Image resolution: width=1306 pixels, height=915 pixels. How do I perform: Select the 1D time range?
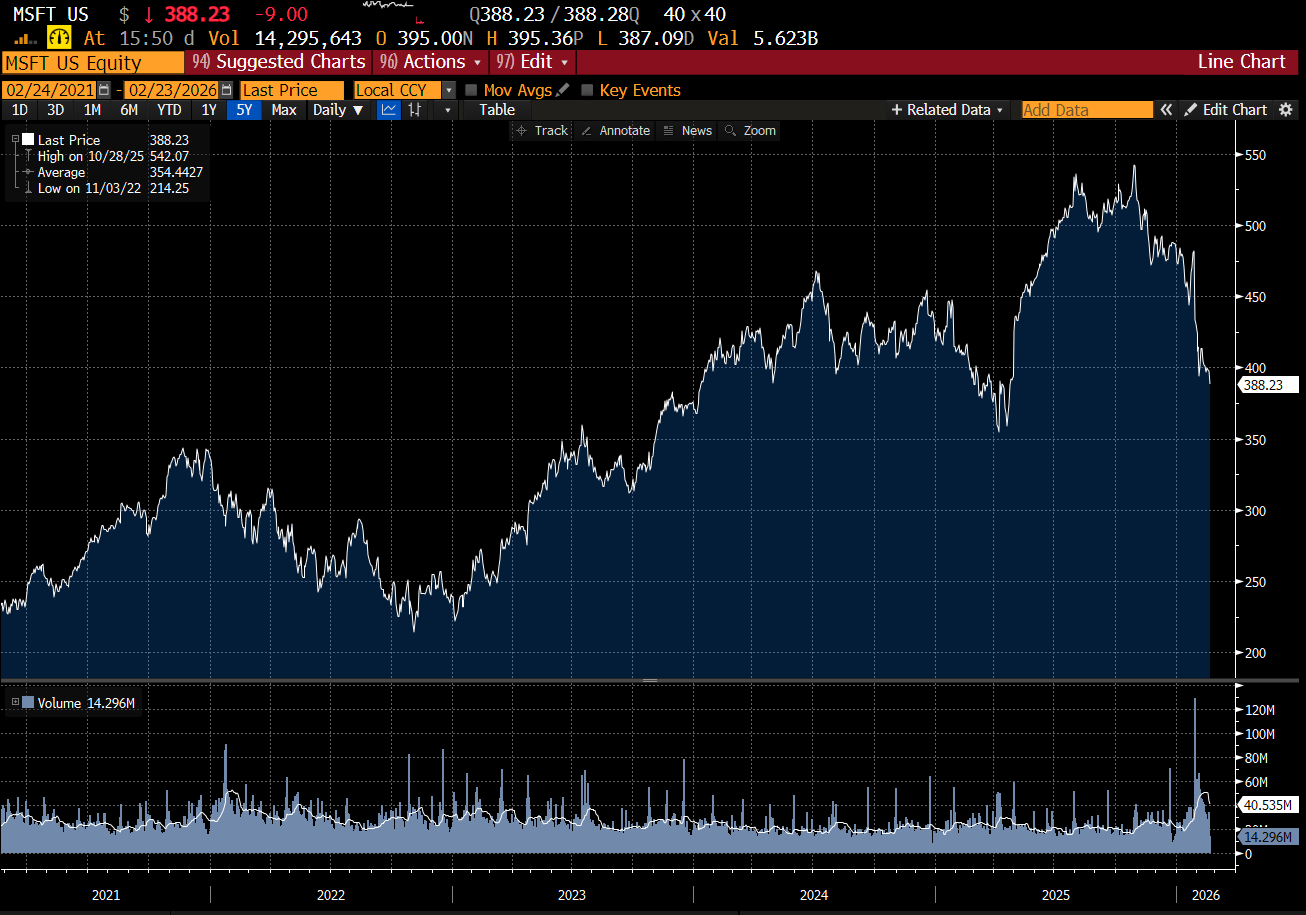20,110
